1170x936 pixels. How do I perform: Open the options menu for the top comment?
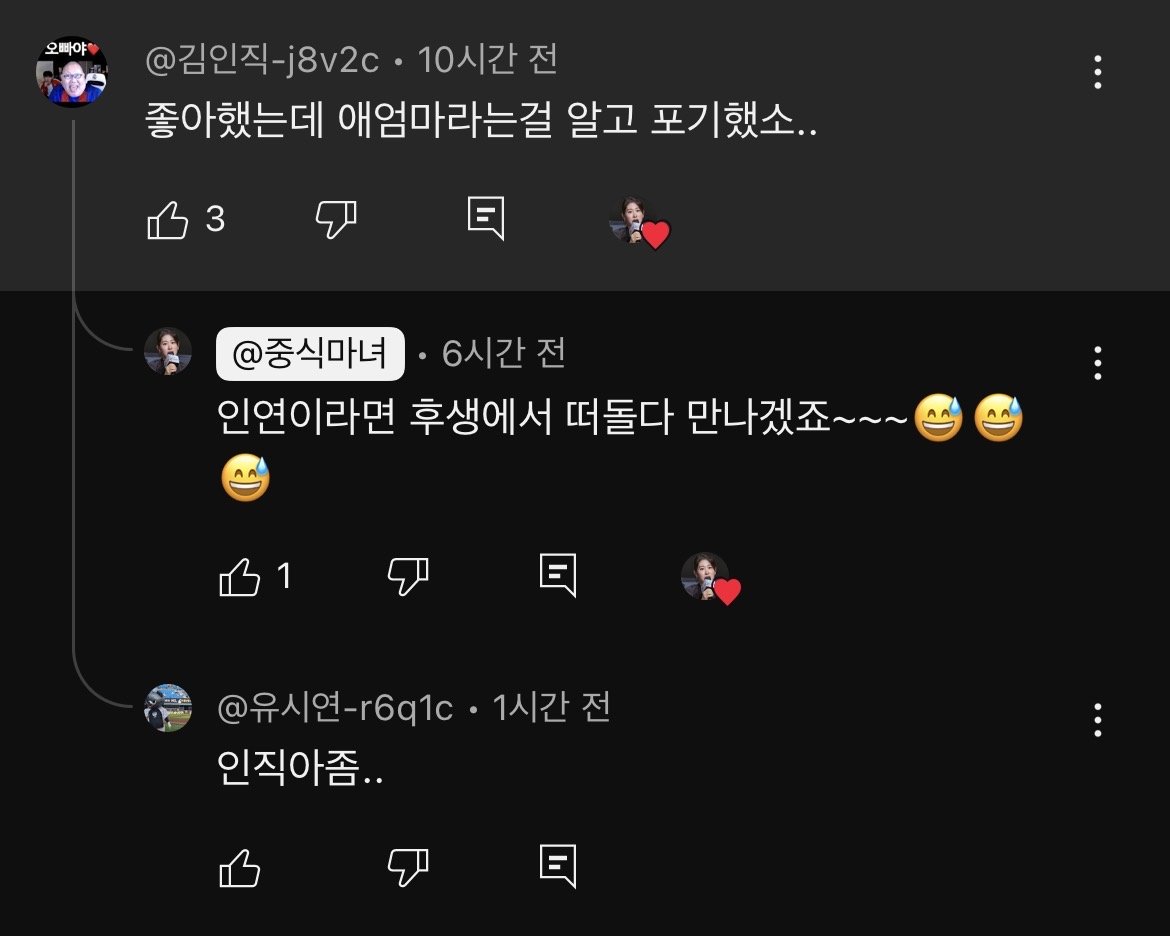[1098, 71]
